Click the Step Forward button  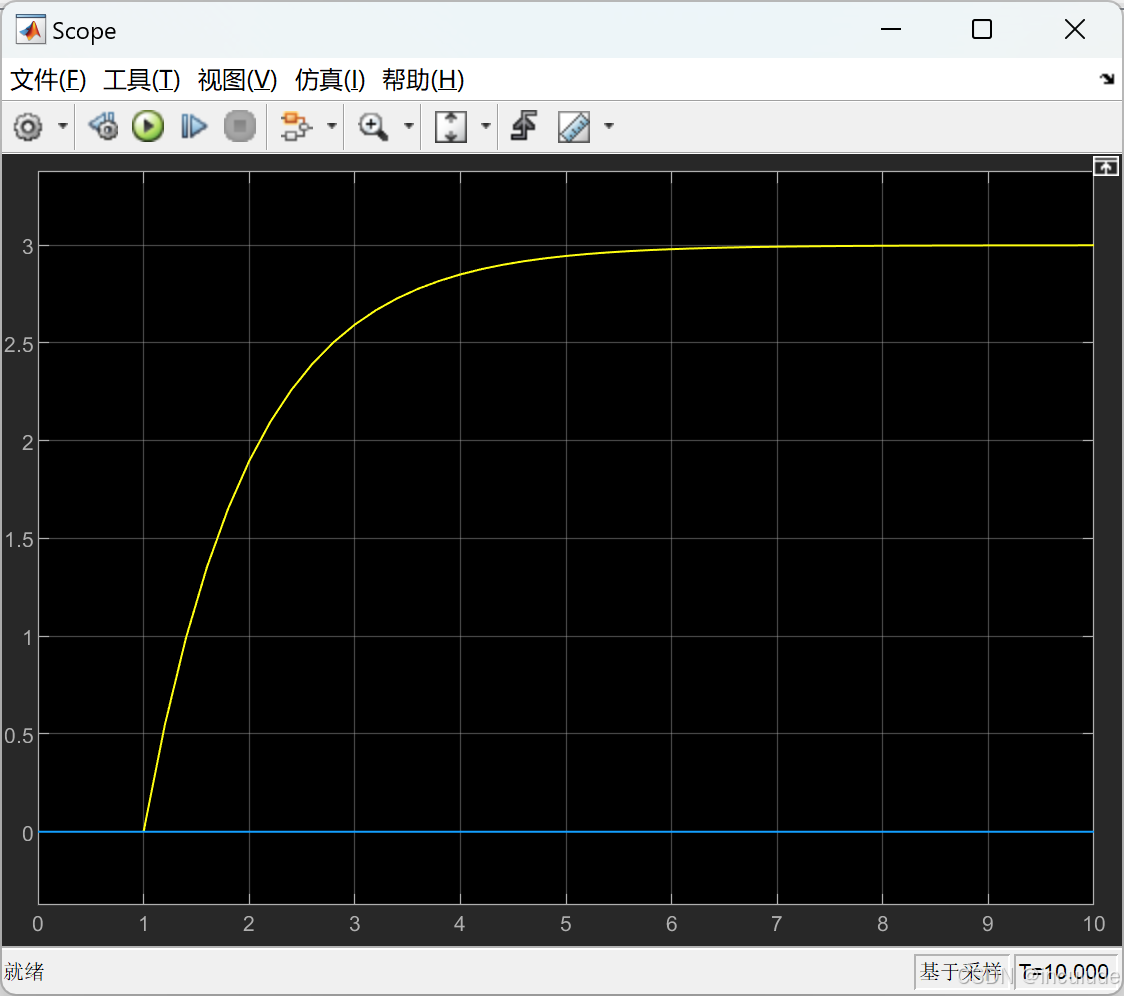tap(194, 127)
